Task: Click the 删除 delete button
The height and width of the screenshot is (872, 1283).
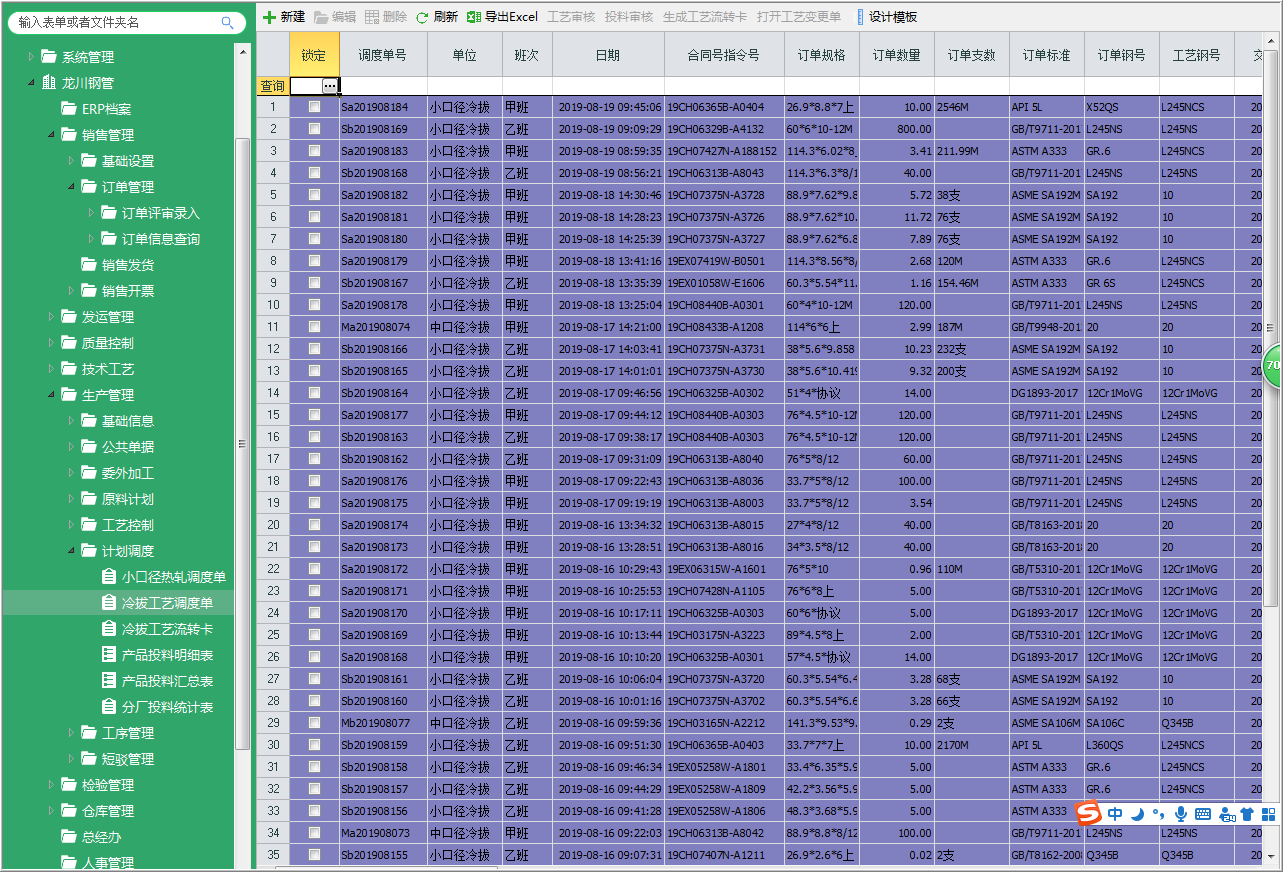Action: [x=386, y=17]
